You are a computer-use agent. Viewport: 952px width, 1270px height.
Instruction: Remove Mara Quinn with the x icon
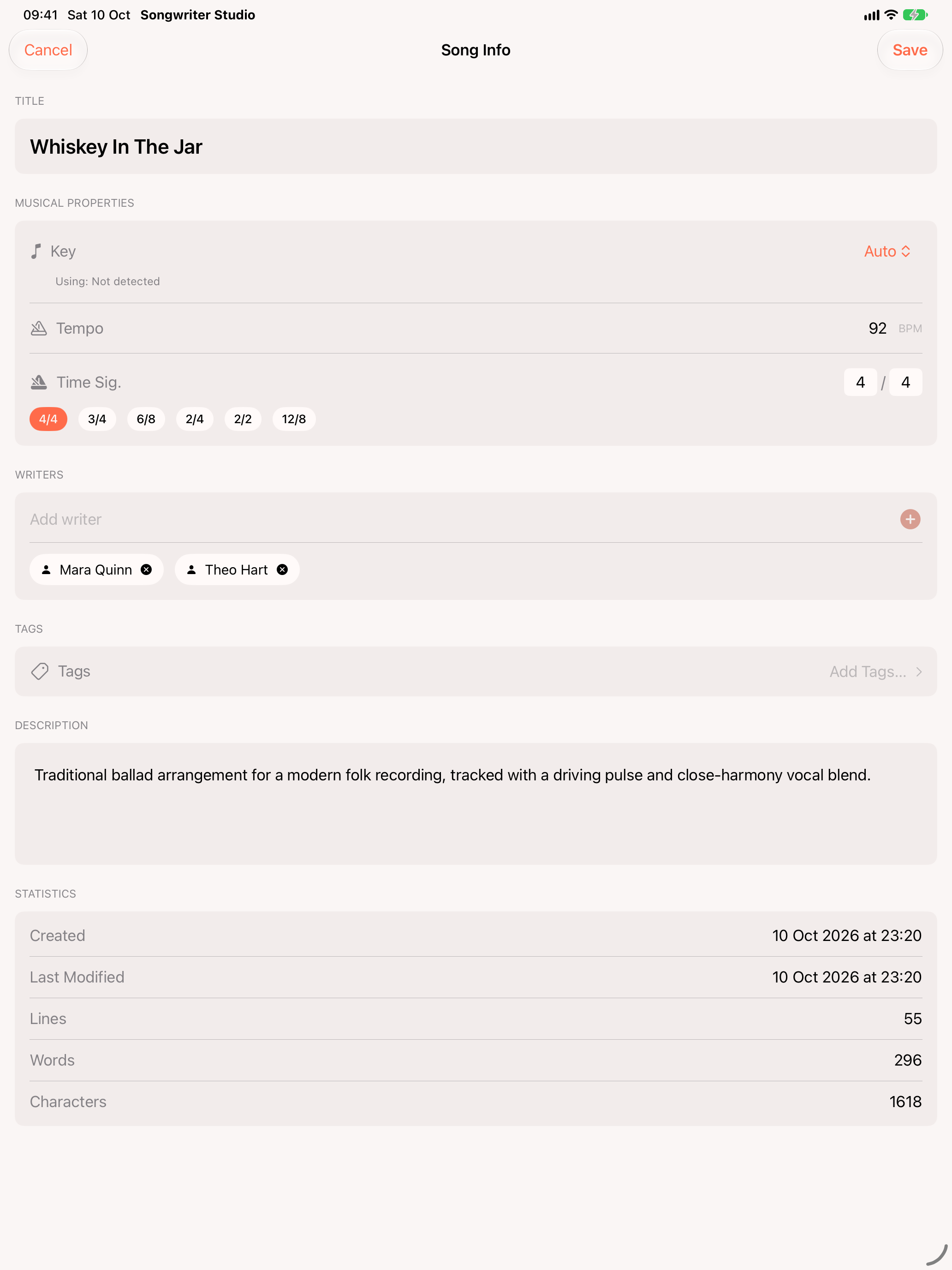coord(146,569)
